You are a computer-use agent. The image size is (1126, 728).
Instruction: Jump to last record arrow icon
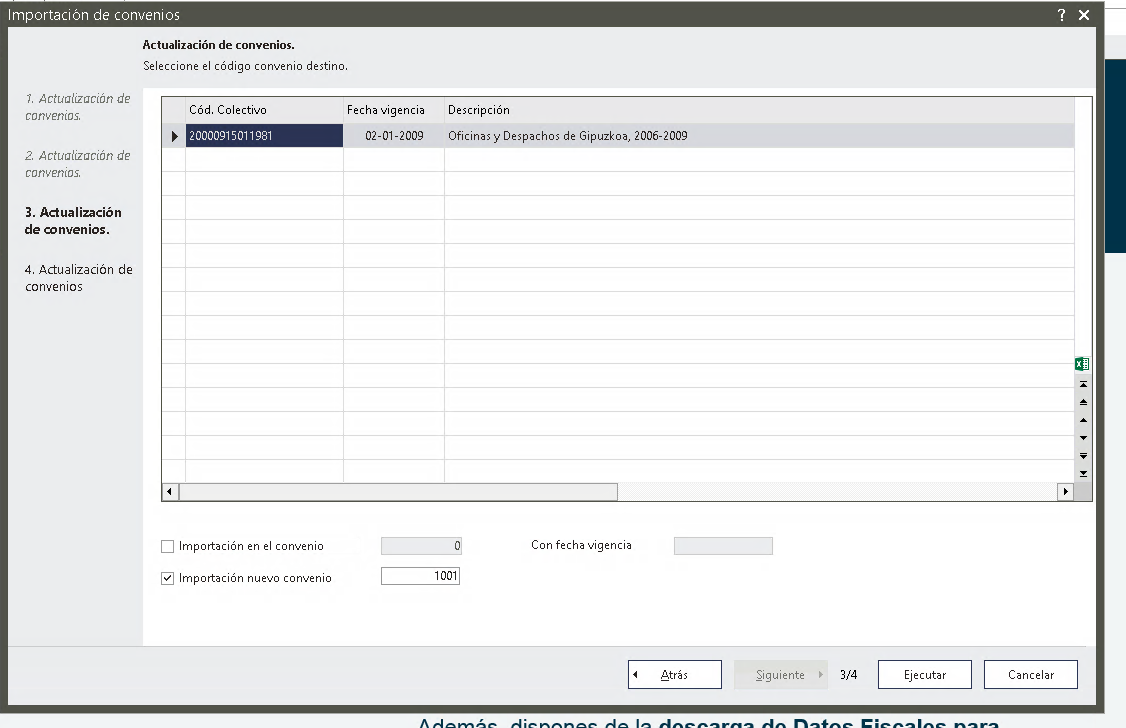pos(1083,474)
